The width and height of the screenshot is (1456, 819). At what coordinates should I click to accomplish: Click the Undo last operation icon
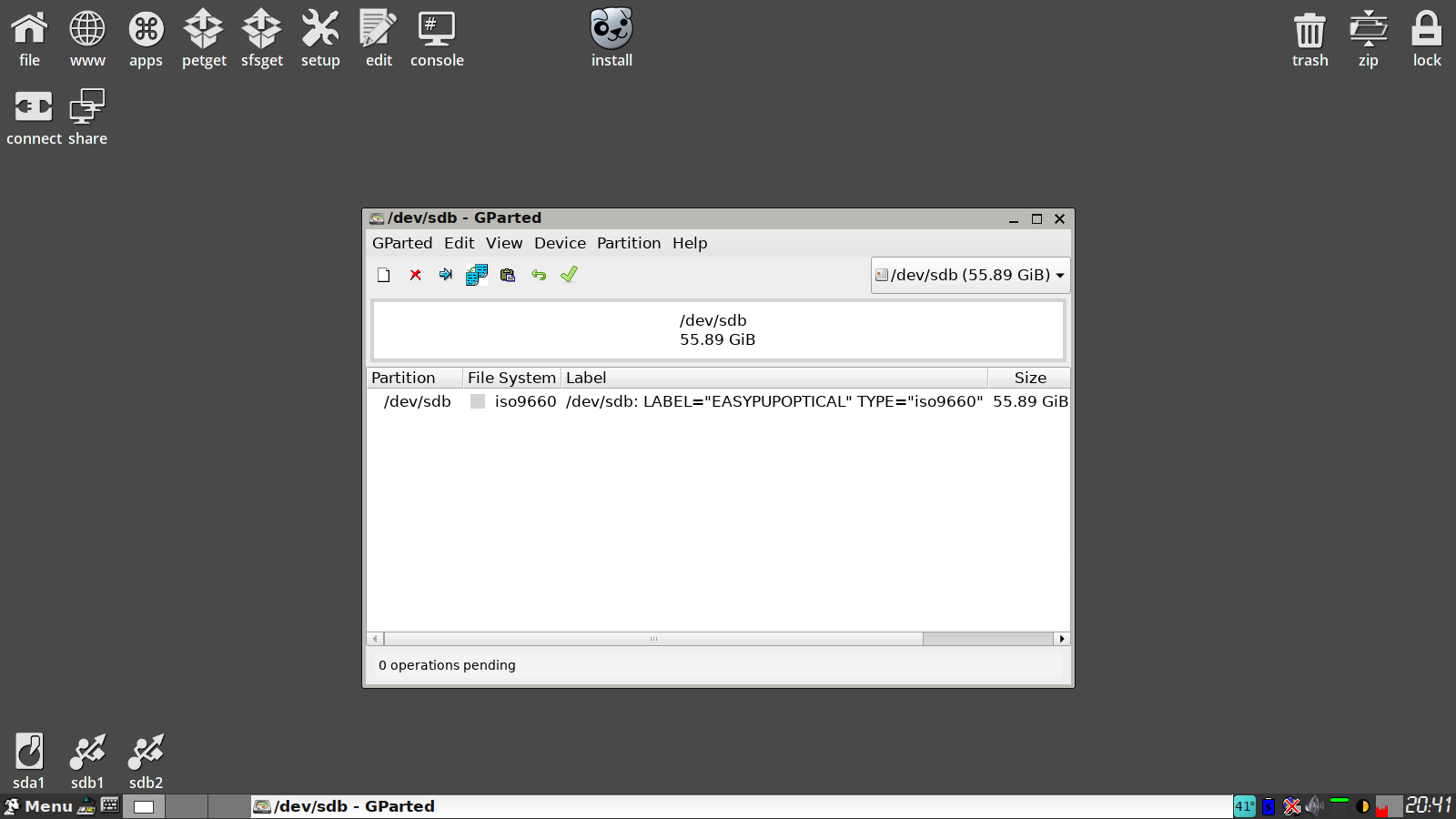pos(539,275)
